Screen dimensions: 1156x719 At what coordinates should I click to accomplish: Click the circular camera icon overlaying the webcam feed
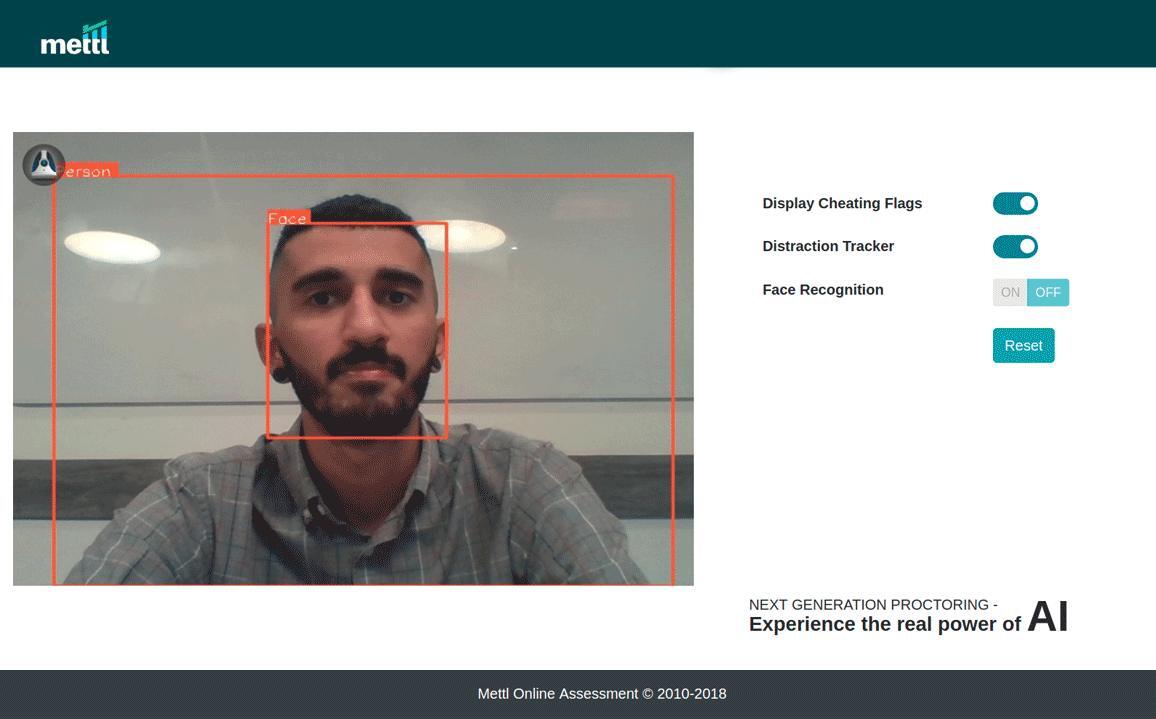click(43, 164)
